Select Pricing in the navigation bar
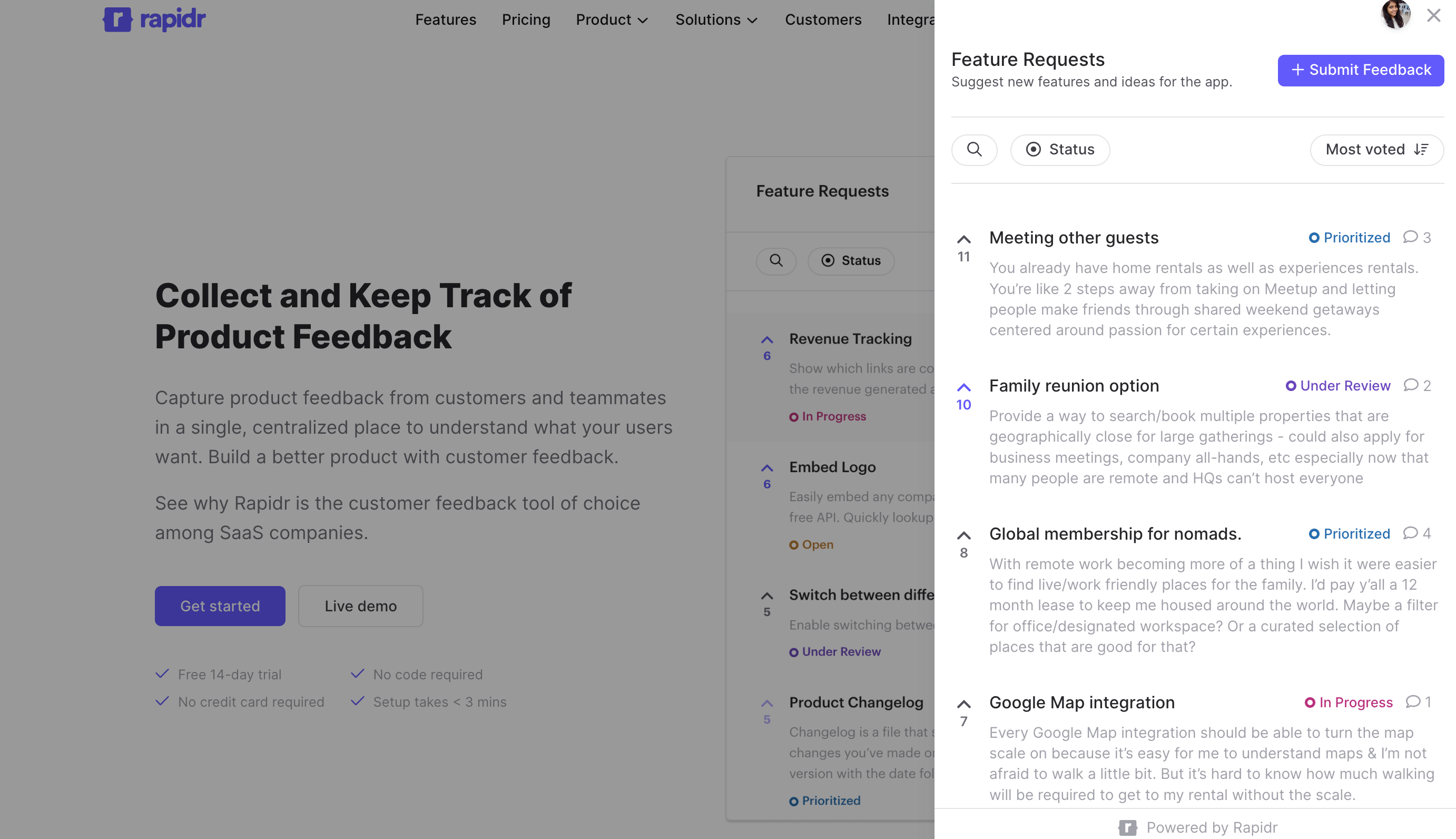Image resolution: width=1456 pixels, height=839 pixels. click(525, 19)
